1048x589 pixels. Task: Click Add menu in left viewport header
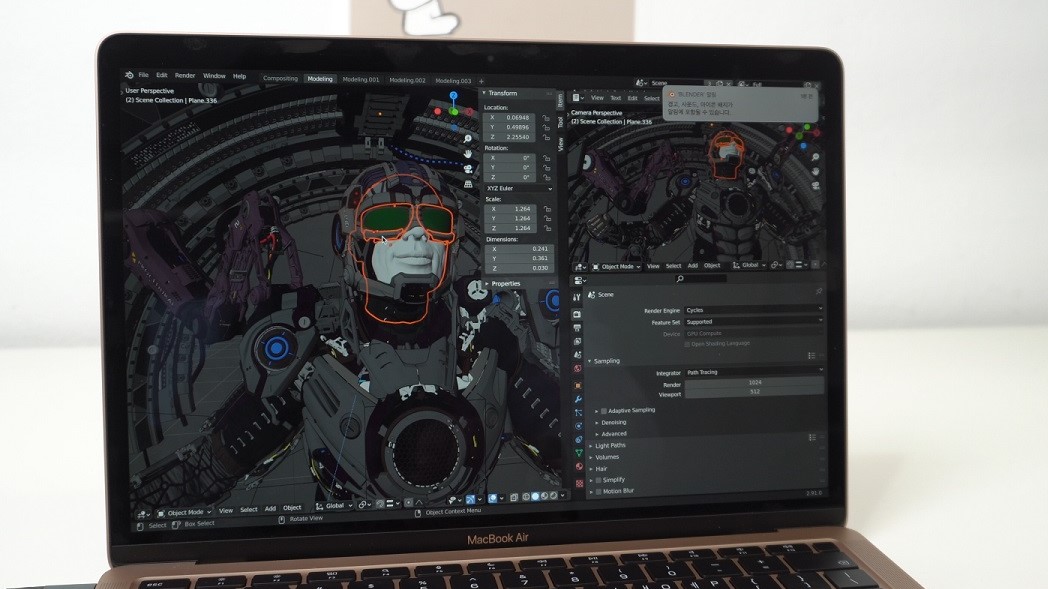pos(270,509)
